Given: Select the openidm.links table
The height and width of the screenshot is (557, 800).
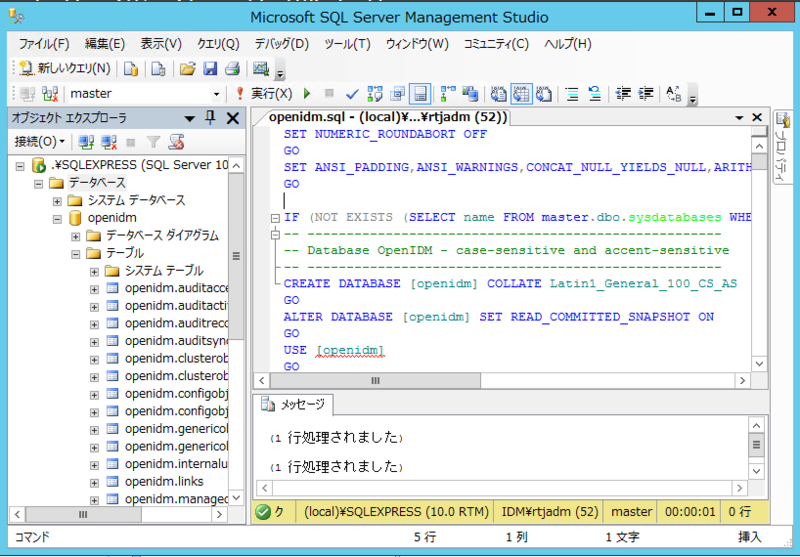Looking at the screenshot, I should click(164, 482).
